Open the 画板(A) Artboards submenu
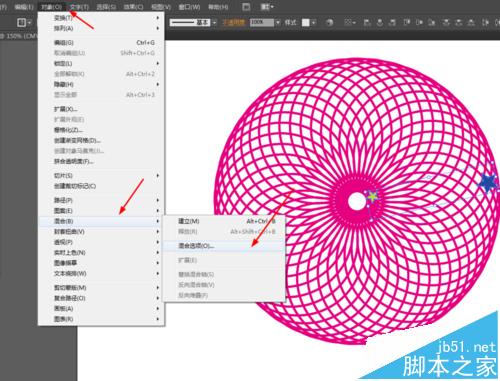This screenshot has height=381, width=500. coord(101,309)
